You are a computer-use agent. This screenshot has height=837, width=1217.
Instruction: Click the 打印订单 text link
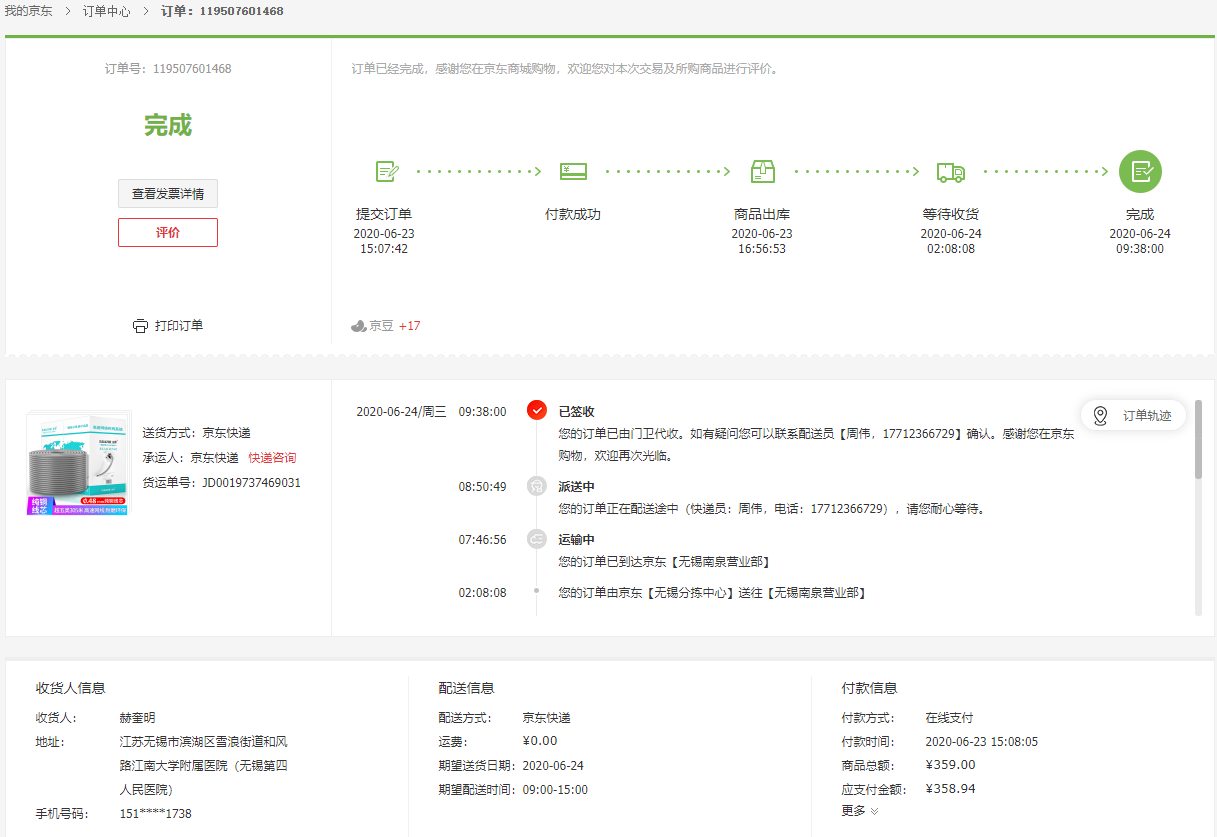tap(179, 326)
